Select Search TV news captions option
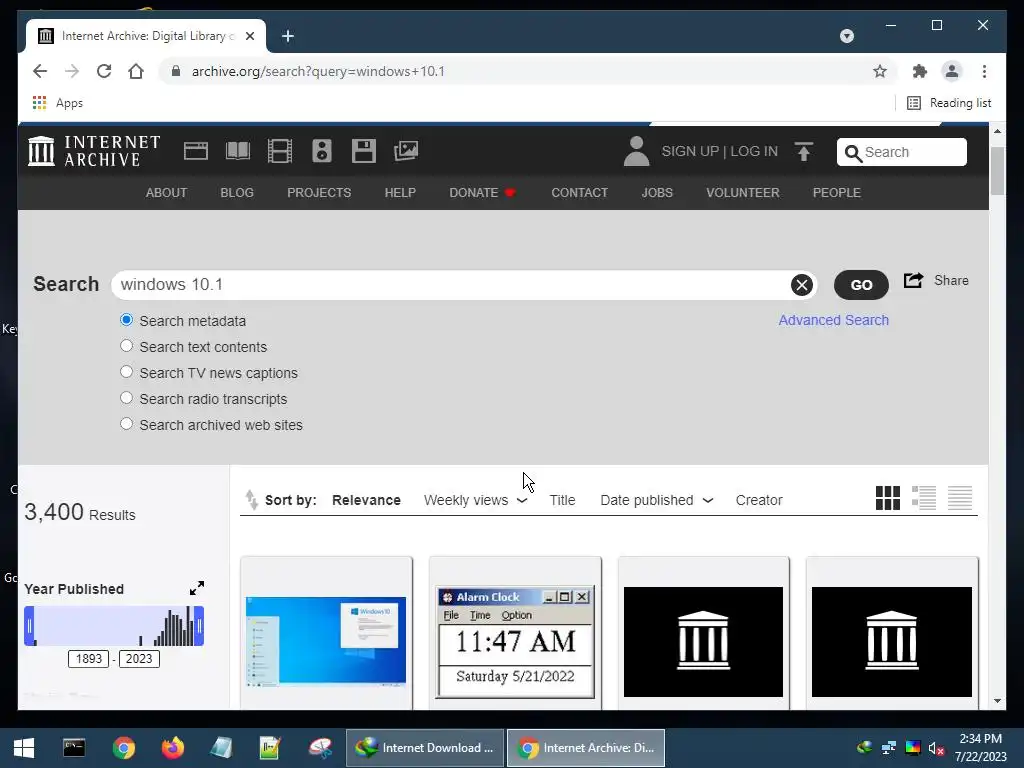This screenshot has width=1024, height=768. [x=127, y=372]
